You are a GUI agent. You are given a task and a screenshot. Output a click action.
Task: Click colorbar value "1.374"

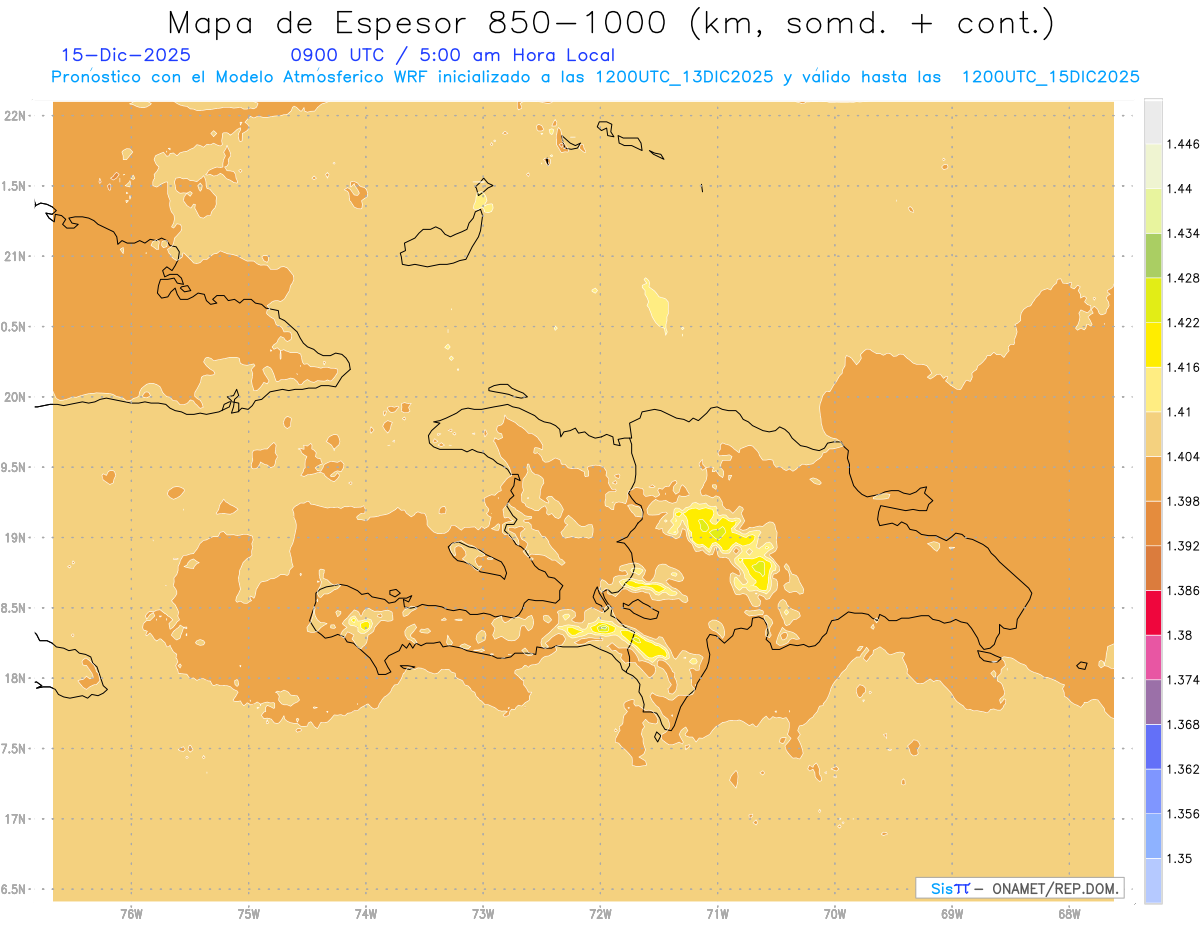(1183, 680)
